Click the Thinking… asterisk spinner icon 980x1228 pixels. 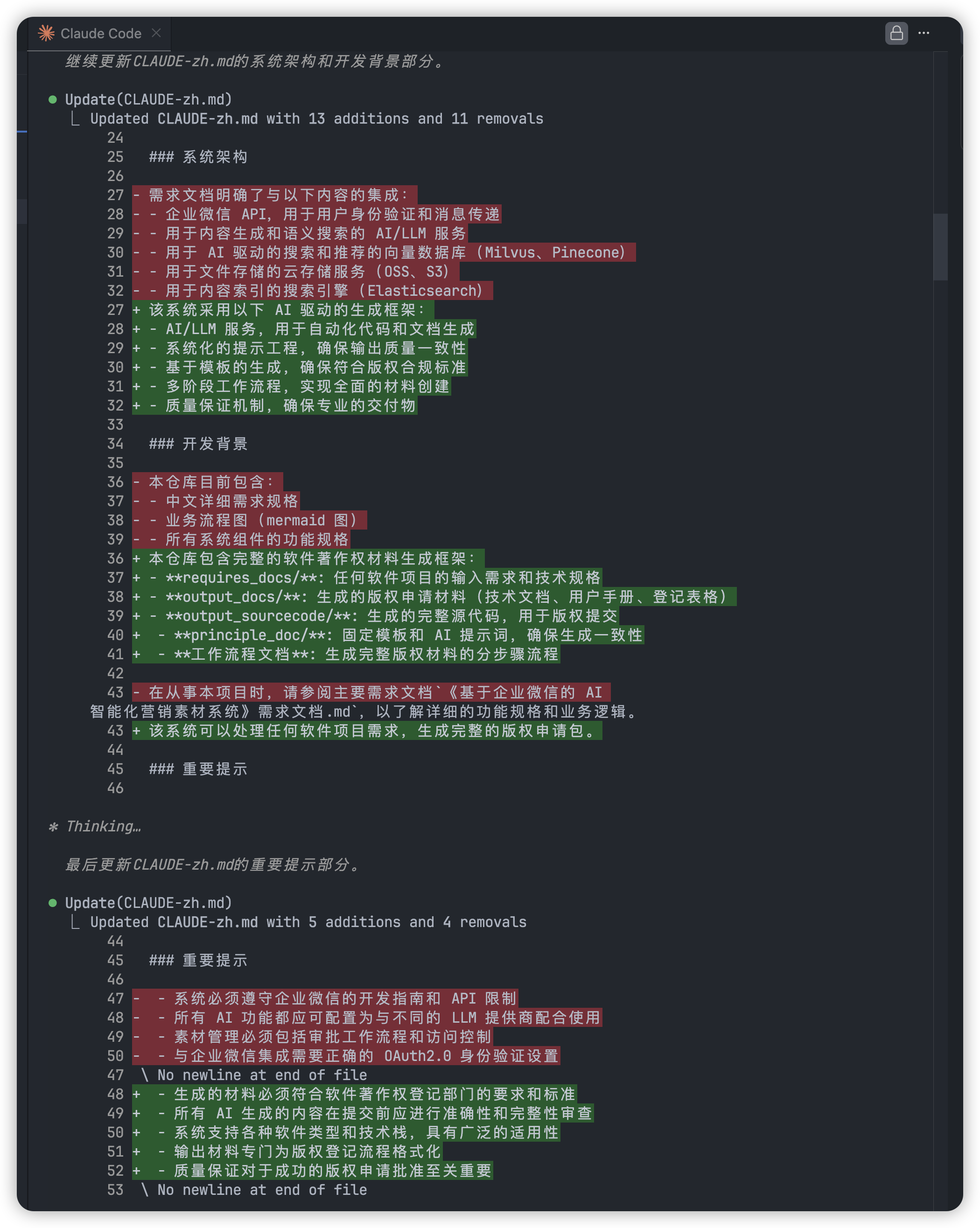tap(54, 826)
